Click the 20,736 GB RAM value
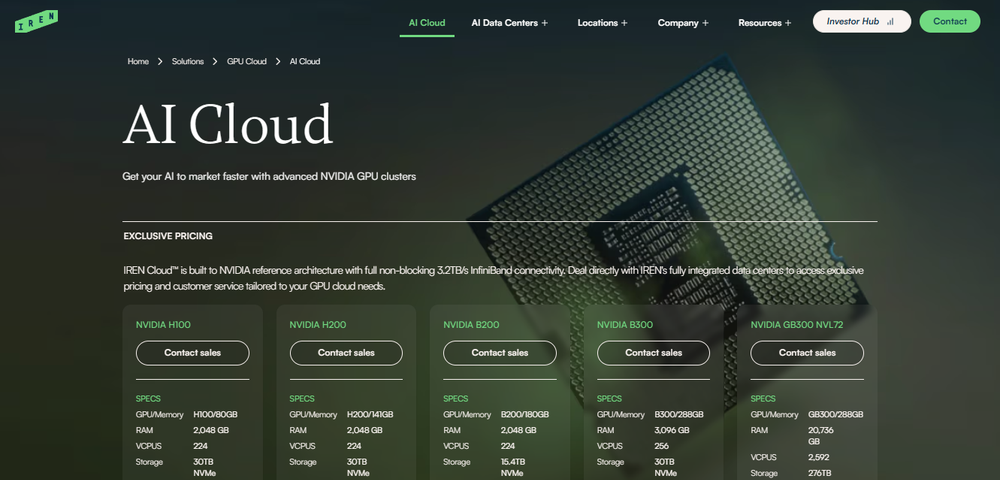 [821, 436]
